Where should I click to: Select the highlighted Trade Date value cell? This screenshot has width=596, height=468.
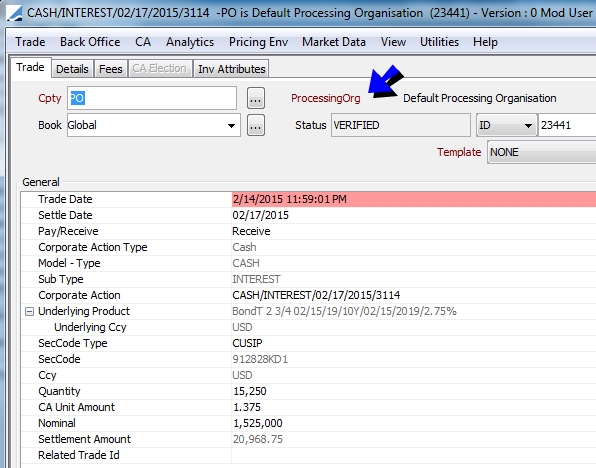(414, 199)
